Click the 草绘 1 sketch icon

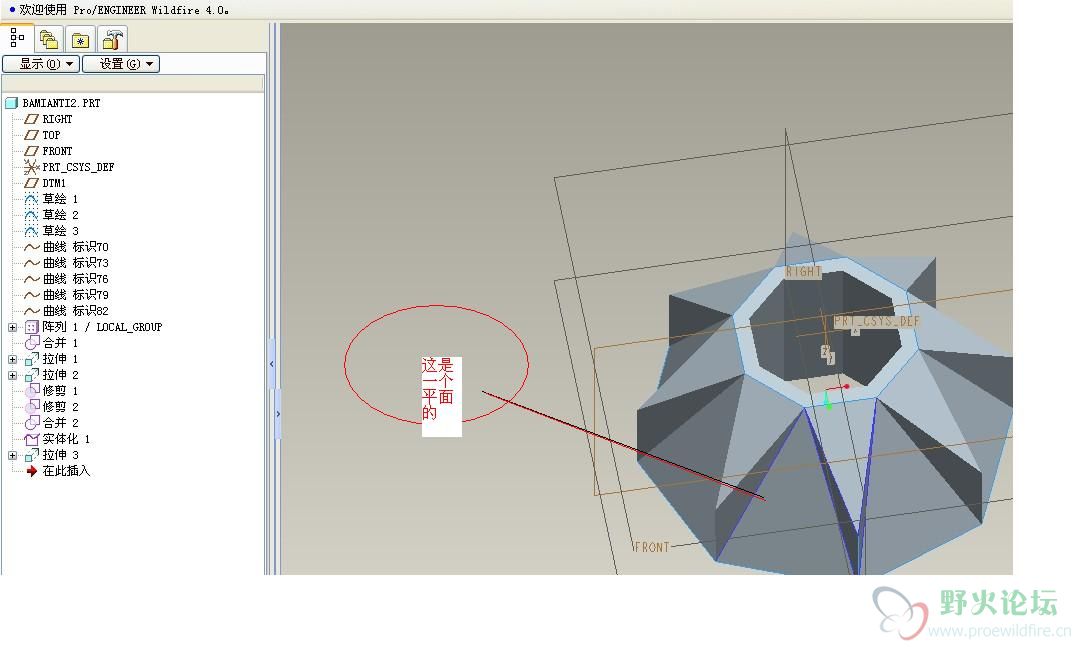32,199
